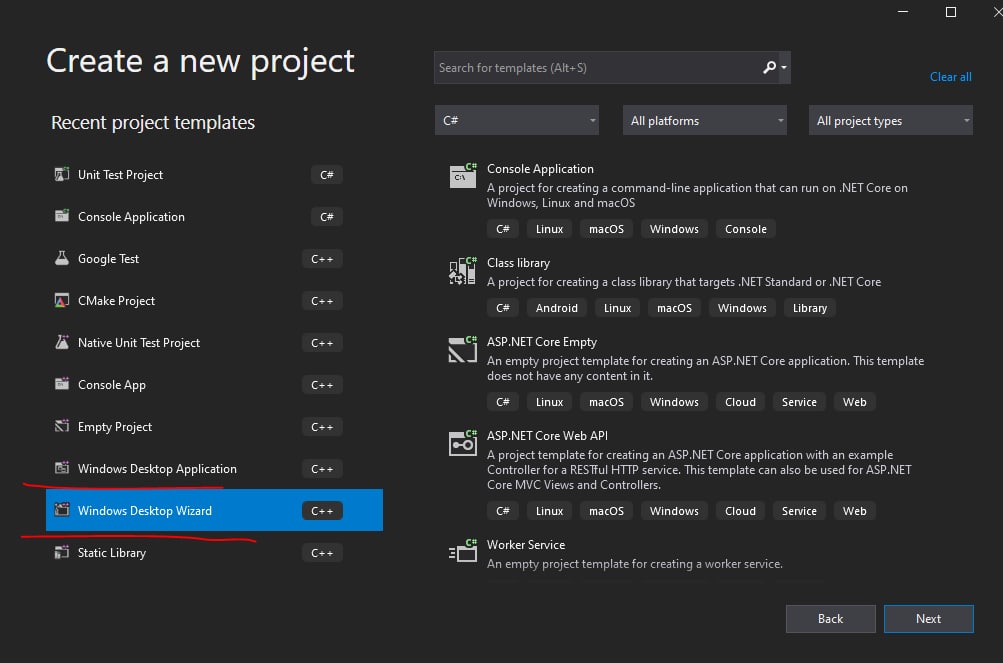Click the ASP.NET Core Web API icon

tap(463, 443)
